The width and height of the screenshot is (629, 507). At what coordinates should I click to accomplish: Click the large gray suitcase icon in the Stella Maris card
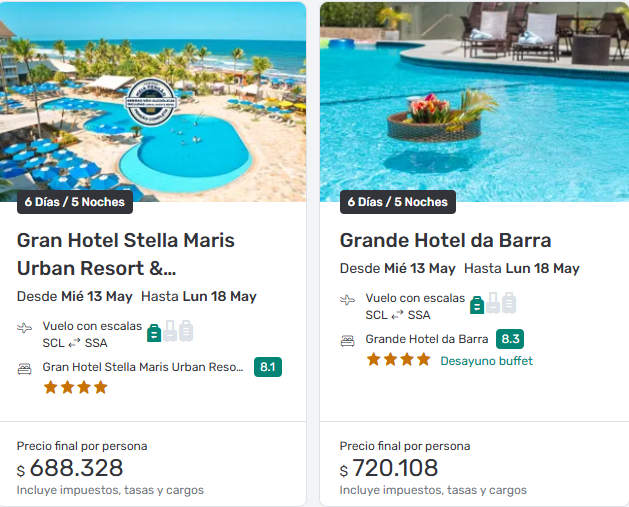[x=186, y=331]
